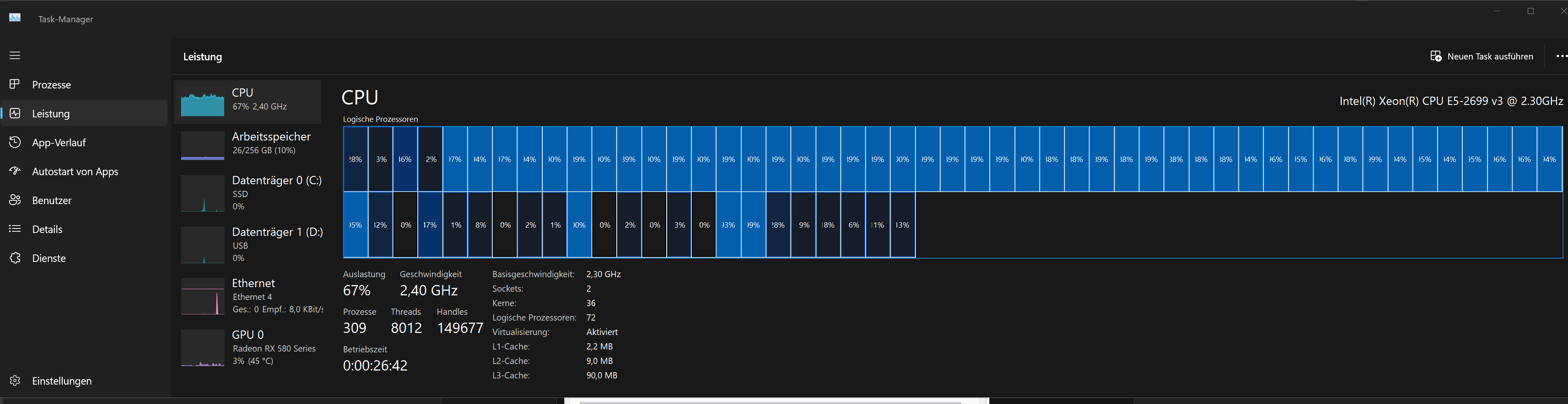
Task: Click the Betriebszeit 0:00:26:42 value
Action: [375, 366]
